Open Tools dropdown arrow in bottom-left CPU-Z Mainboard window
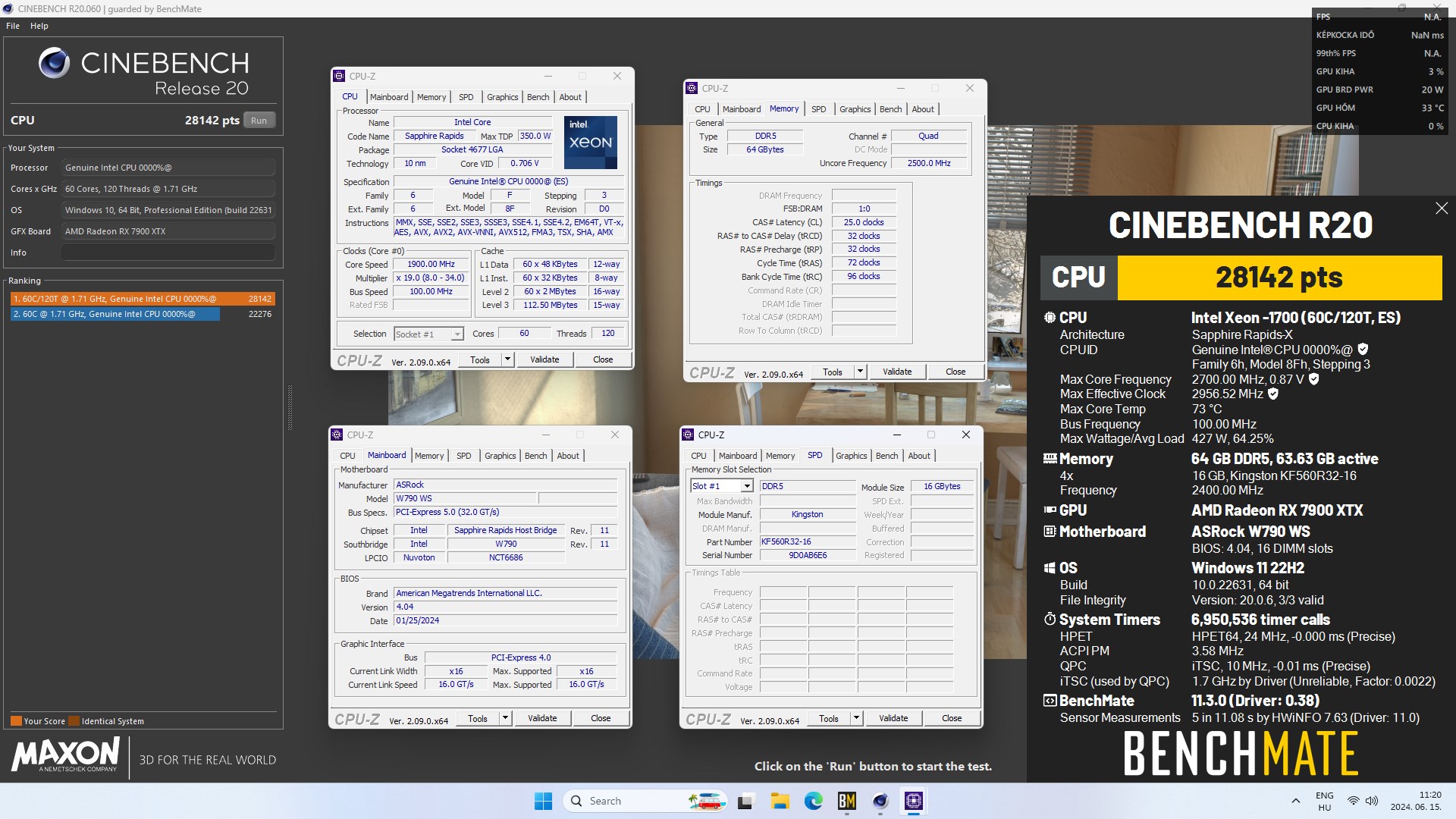Image resolution: width=1456 pixels, height=819 pixels. tap(505, 718)
